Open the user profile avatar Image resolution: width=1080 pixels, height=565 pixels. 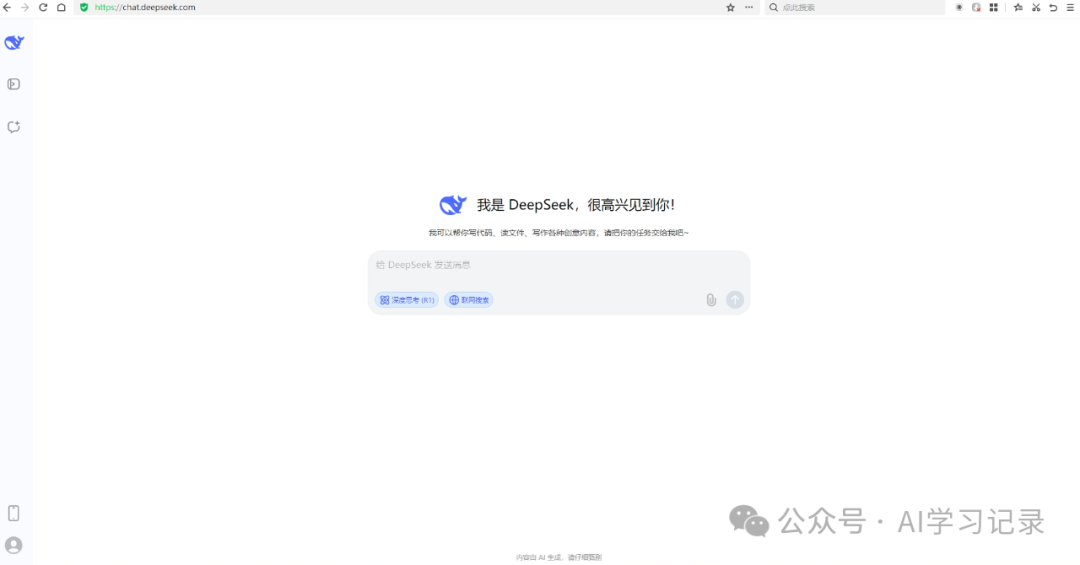coord(14,546)
